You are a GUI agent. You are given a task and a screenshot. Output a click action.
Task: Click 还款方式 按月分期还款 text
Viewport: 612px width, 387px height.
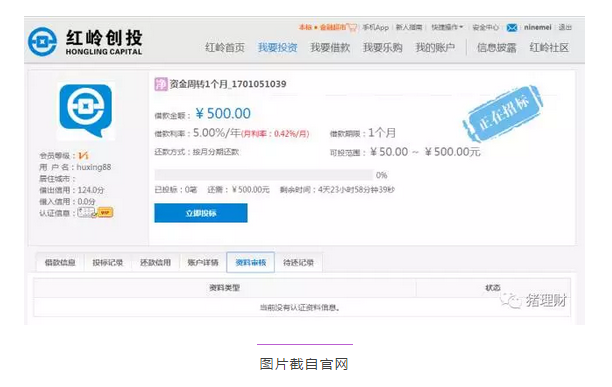196,152
